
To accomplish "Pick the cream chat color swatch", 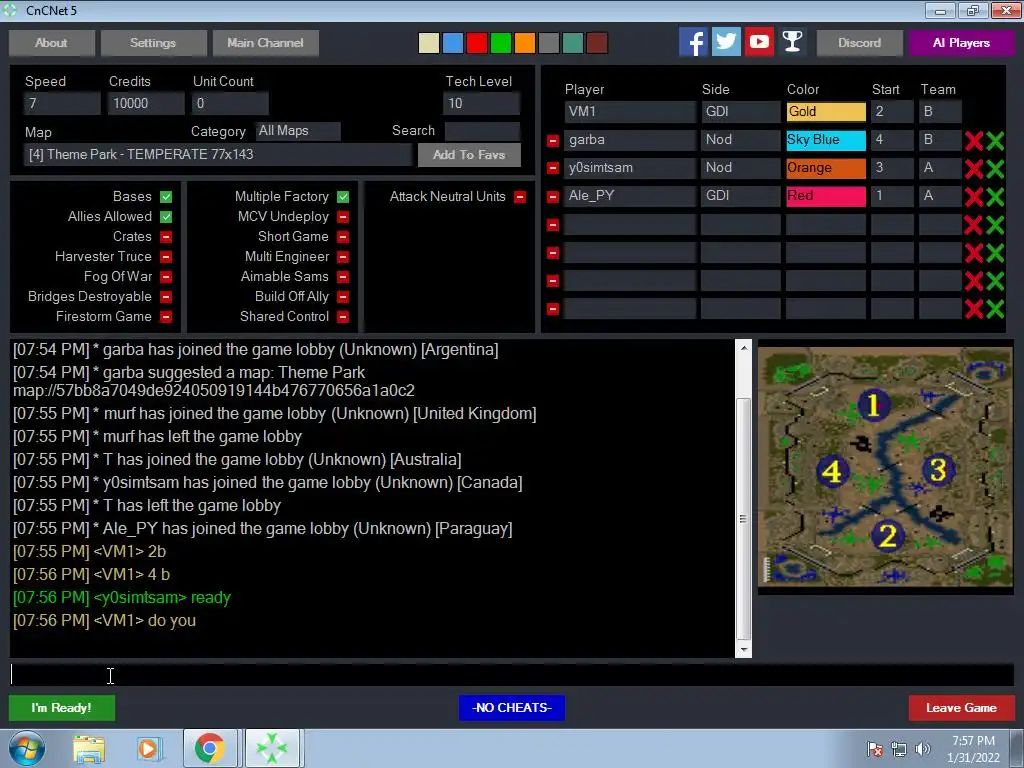I will click(429, 43).
